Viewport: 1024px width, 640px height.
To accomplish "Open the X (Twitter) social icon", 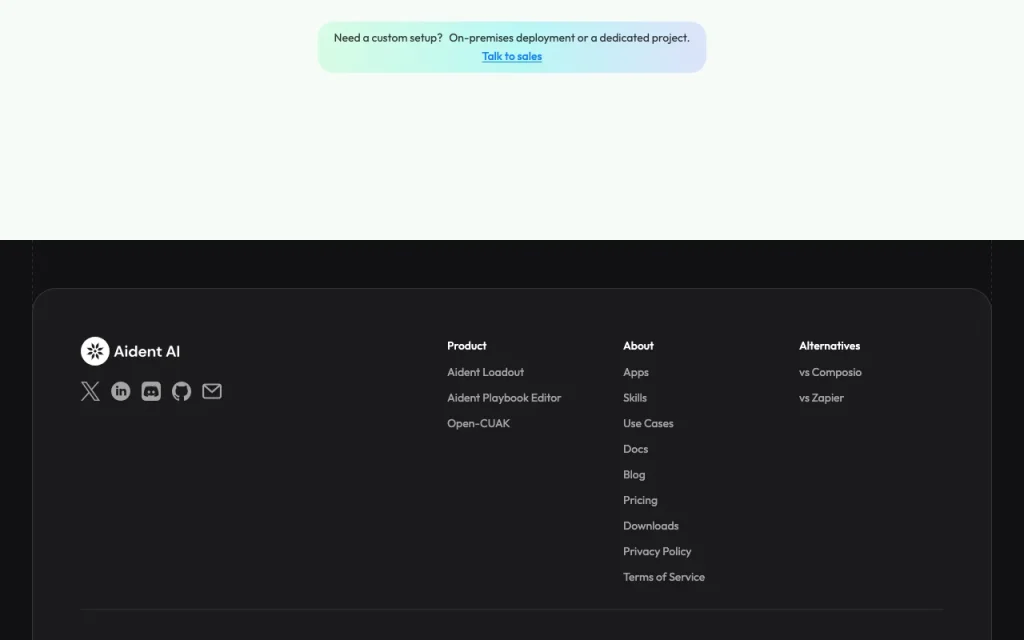I will pos(90,391).
